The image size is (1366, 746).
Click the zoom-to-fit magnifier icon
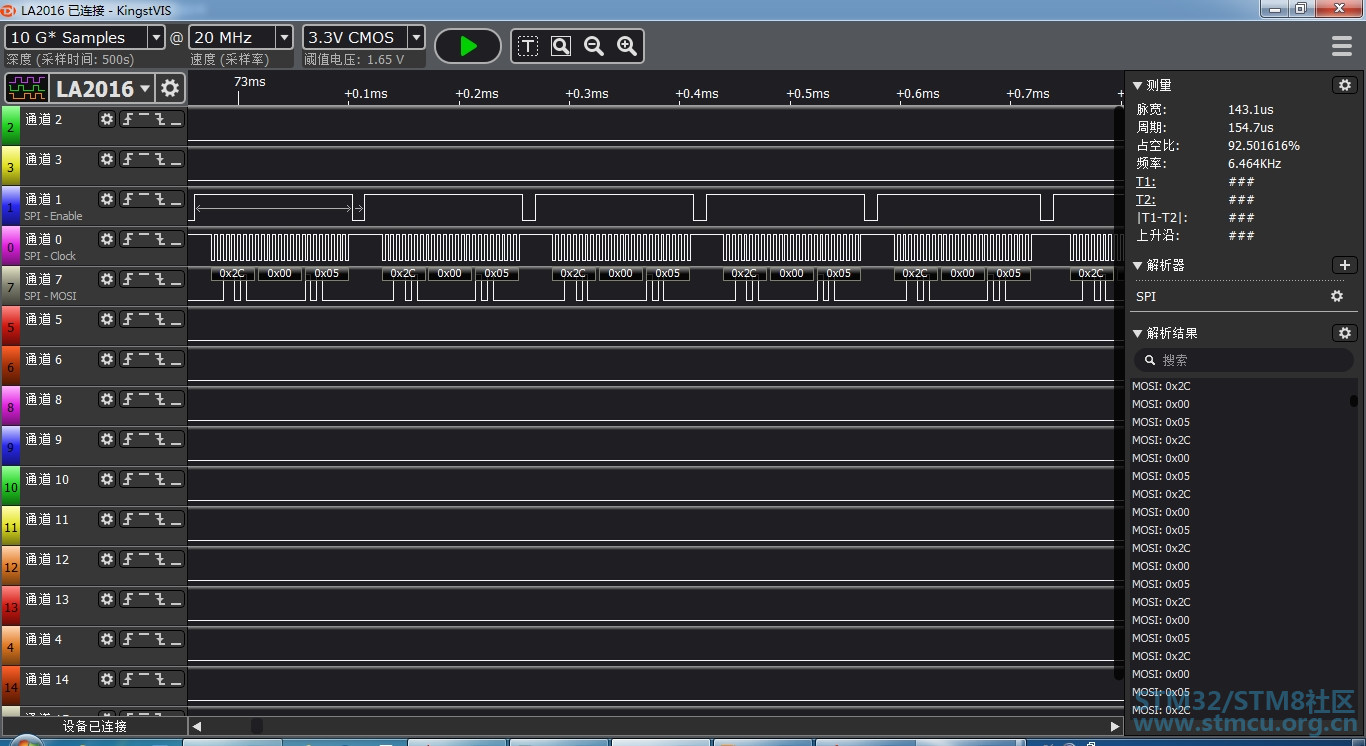(x=561, y=46)
